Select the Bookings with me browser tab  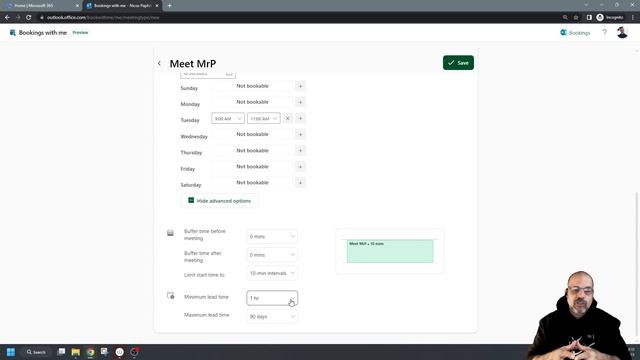click(x=122, y=6)
